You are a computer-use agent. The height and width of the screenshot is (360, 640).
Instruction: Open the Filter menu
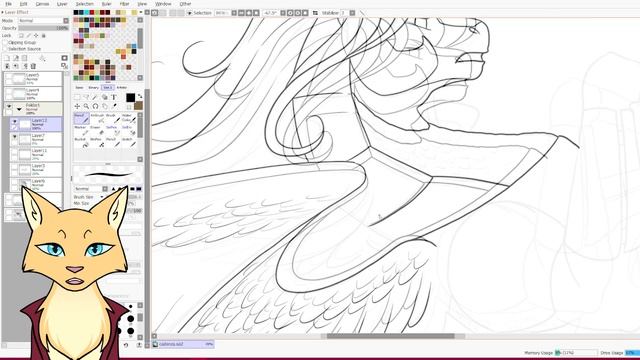click(124, 4)
